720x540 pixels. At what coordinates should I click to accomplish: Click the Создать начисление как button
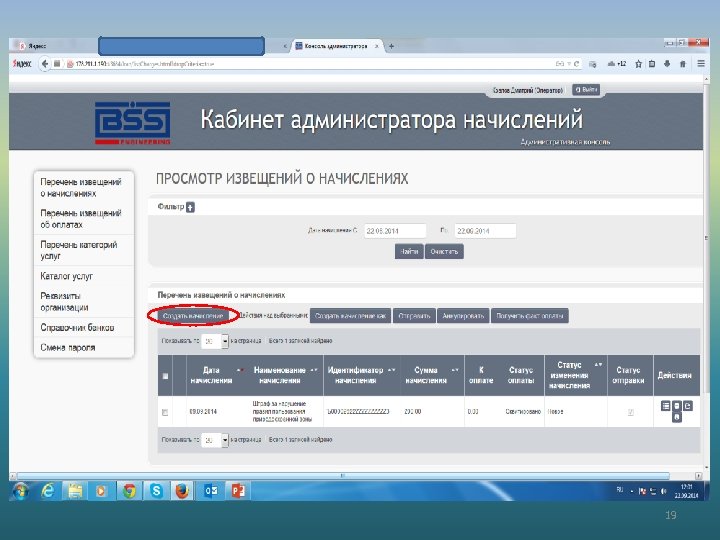pyautogui.click(x=350, y=316)
